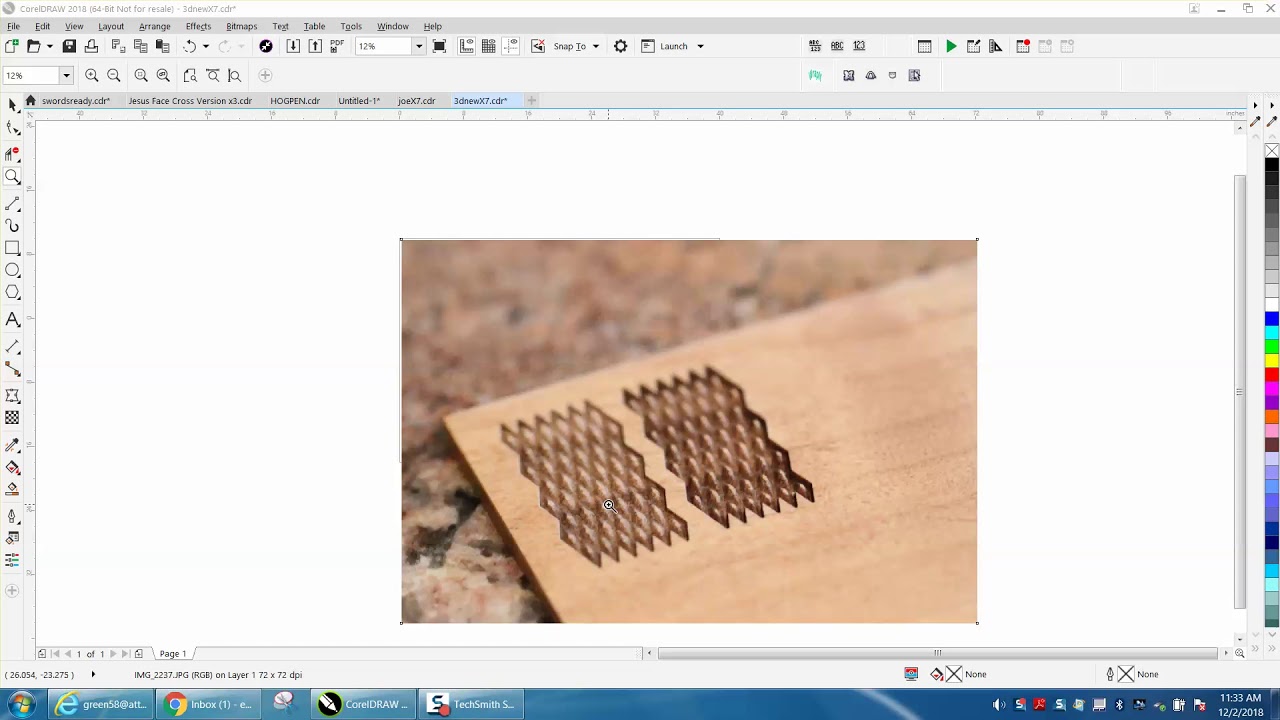
Task: Select the Transparency checkerboard tool
Action: point(12,418)
